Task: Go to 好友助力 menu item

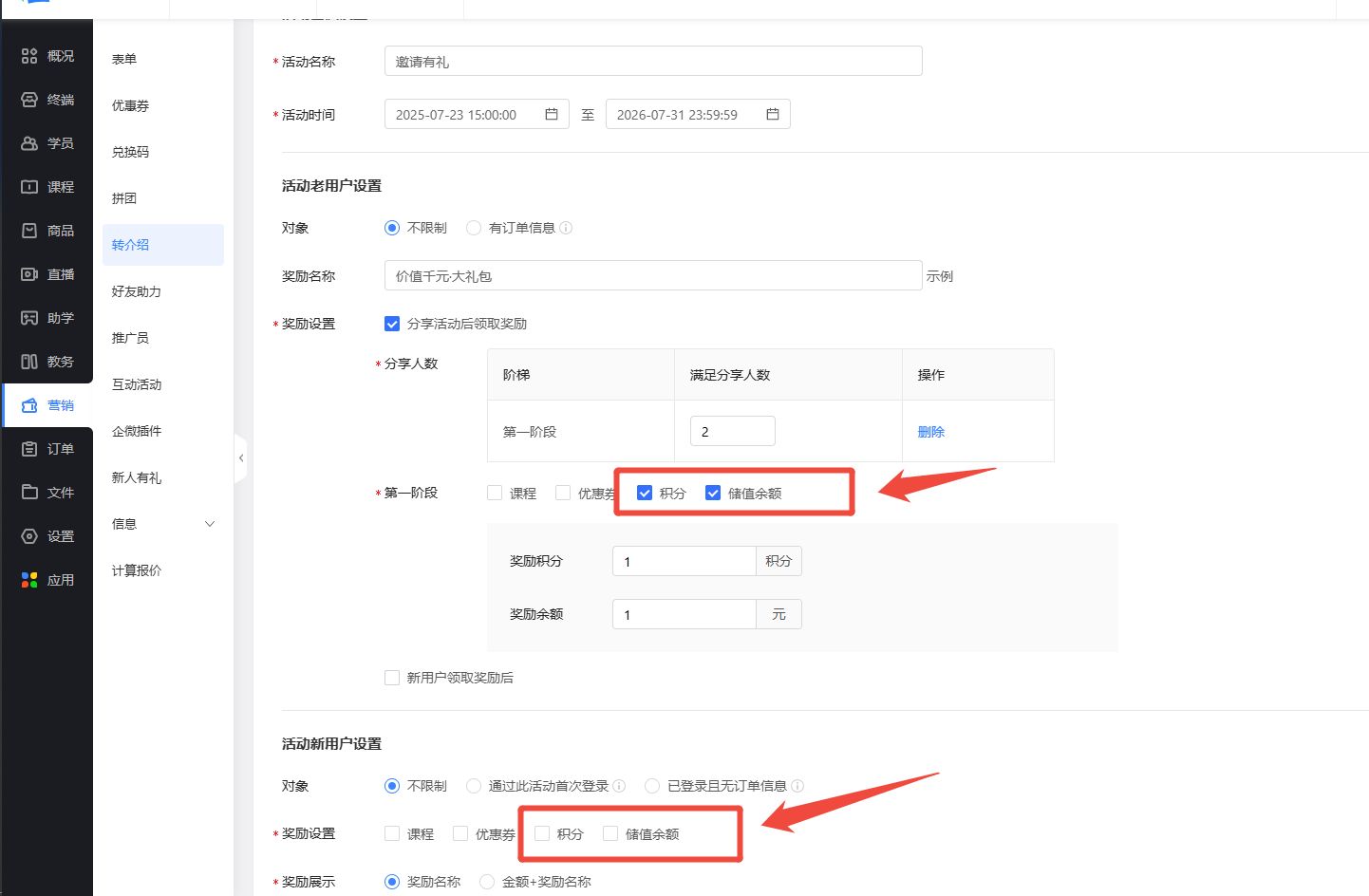Action: click(137, 291)
